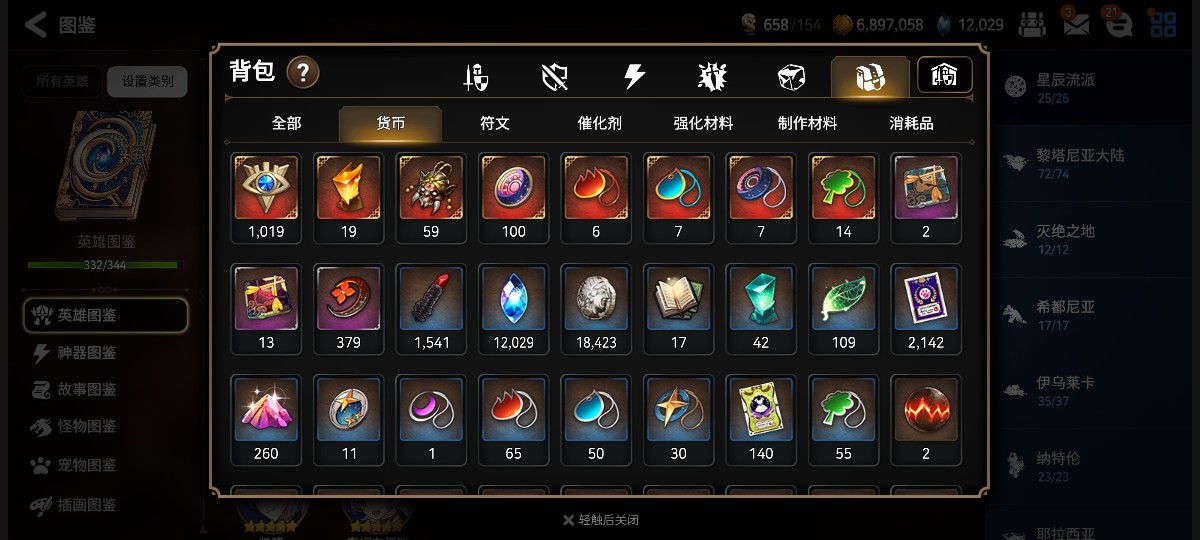Switch to the 全部 tab
Viewport: 1200px width, 540px height.
coord(286,123)
